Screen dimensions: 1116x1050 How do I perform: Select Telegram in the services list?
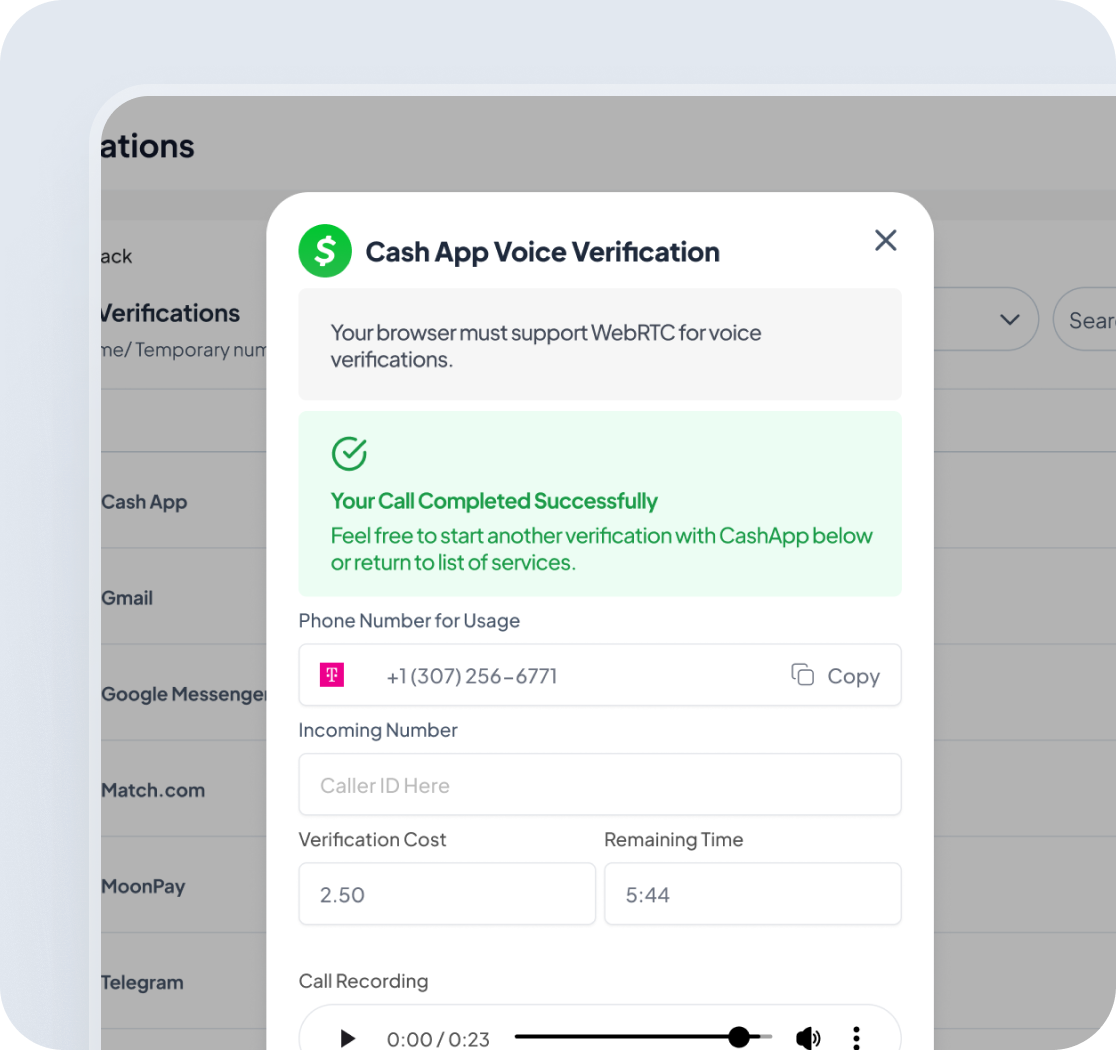(x=142, y=983)
